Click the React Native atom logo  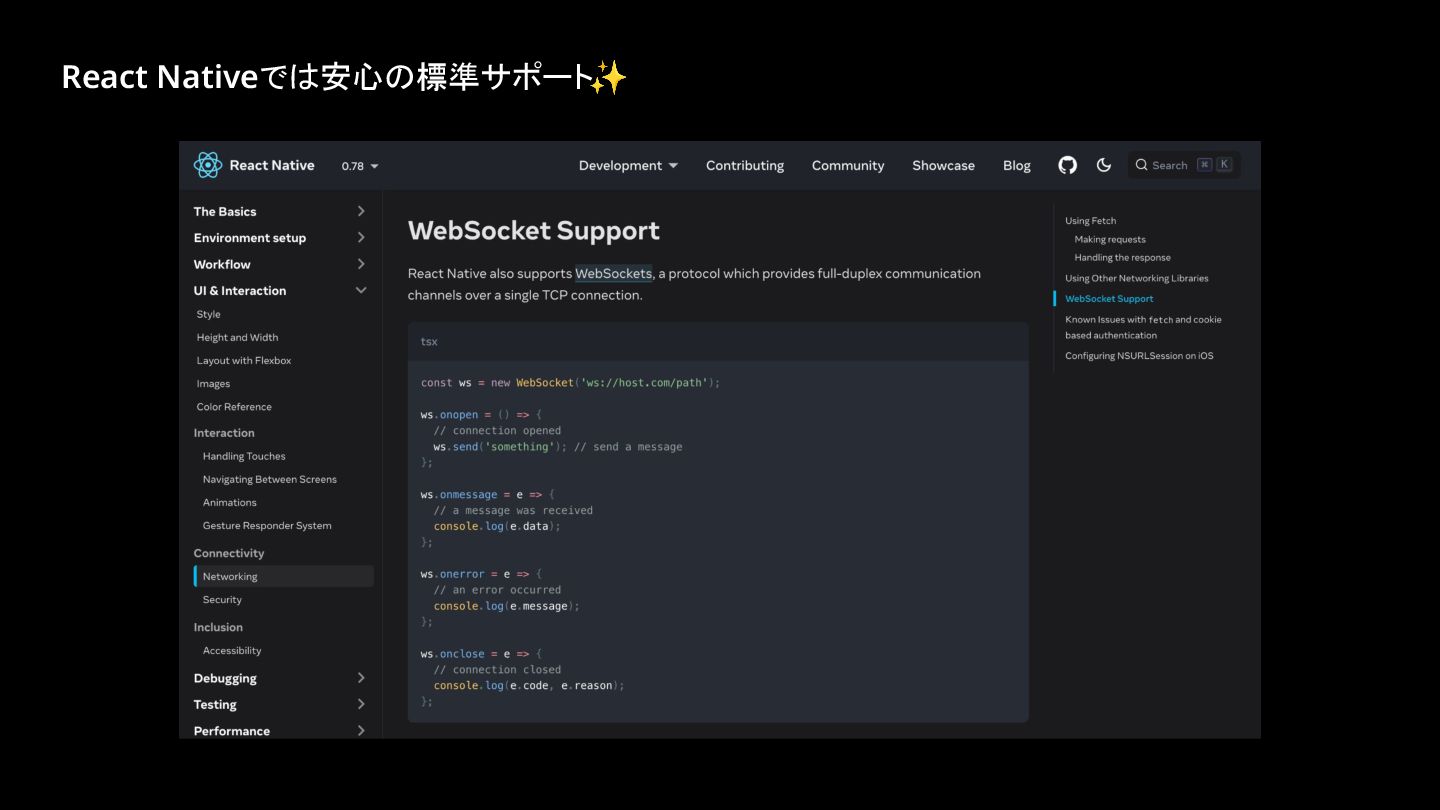(207, 165)
